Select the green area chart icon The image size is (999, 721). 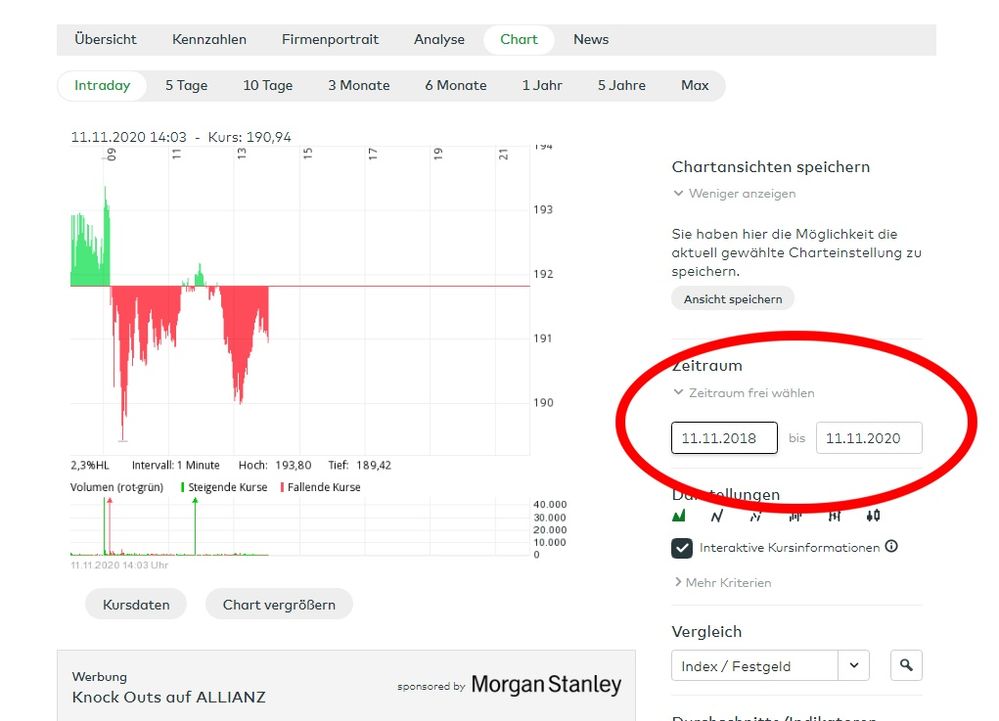tap(679, 516)
